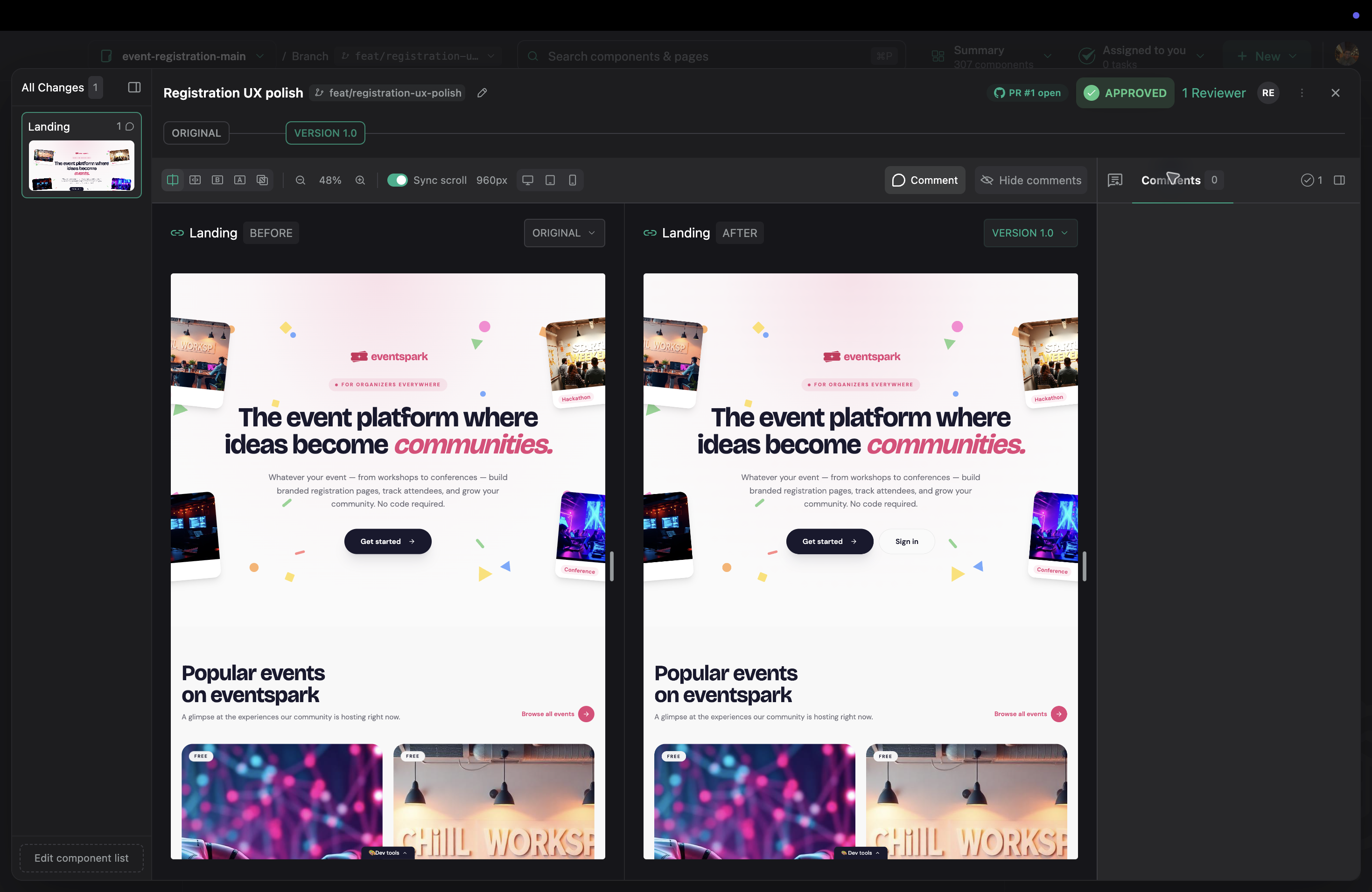Click the feat/registration-ux-polish branch tag
1372x892 pixels.
tap(387, 93)
